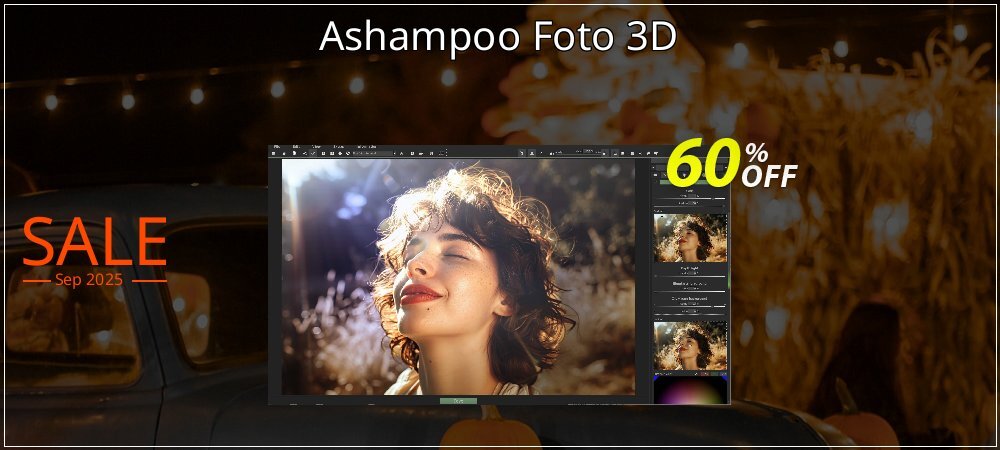Image resolution: width=1000 pixels, height=450 pixels.
Task: Click the woman's portrait in the main canvas
Action: point(458,277)
